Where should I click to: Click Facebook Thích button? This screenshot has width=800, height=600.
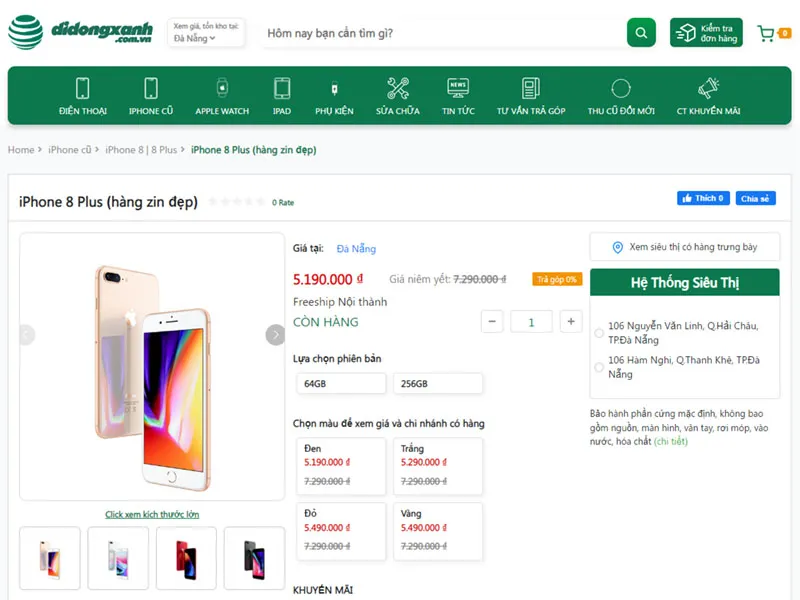(703, 198)
